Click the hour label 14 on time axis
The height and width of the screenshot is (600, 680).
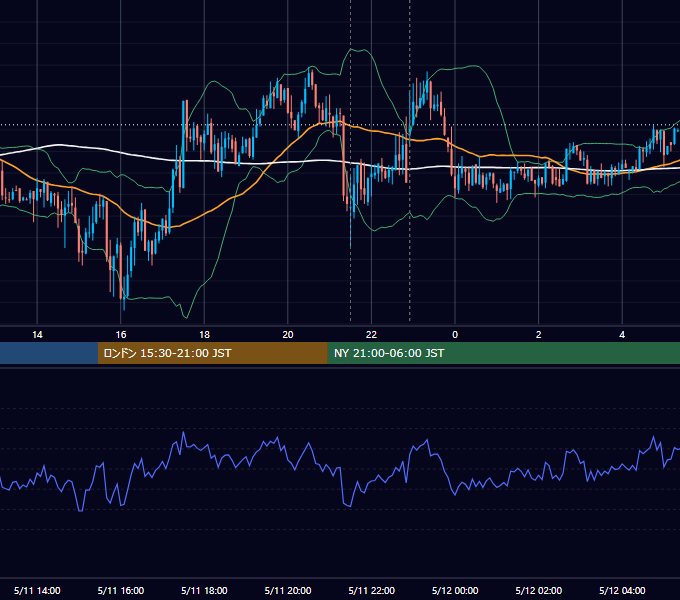37,335
